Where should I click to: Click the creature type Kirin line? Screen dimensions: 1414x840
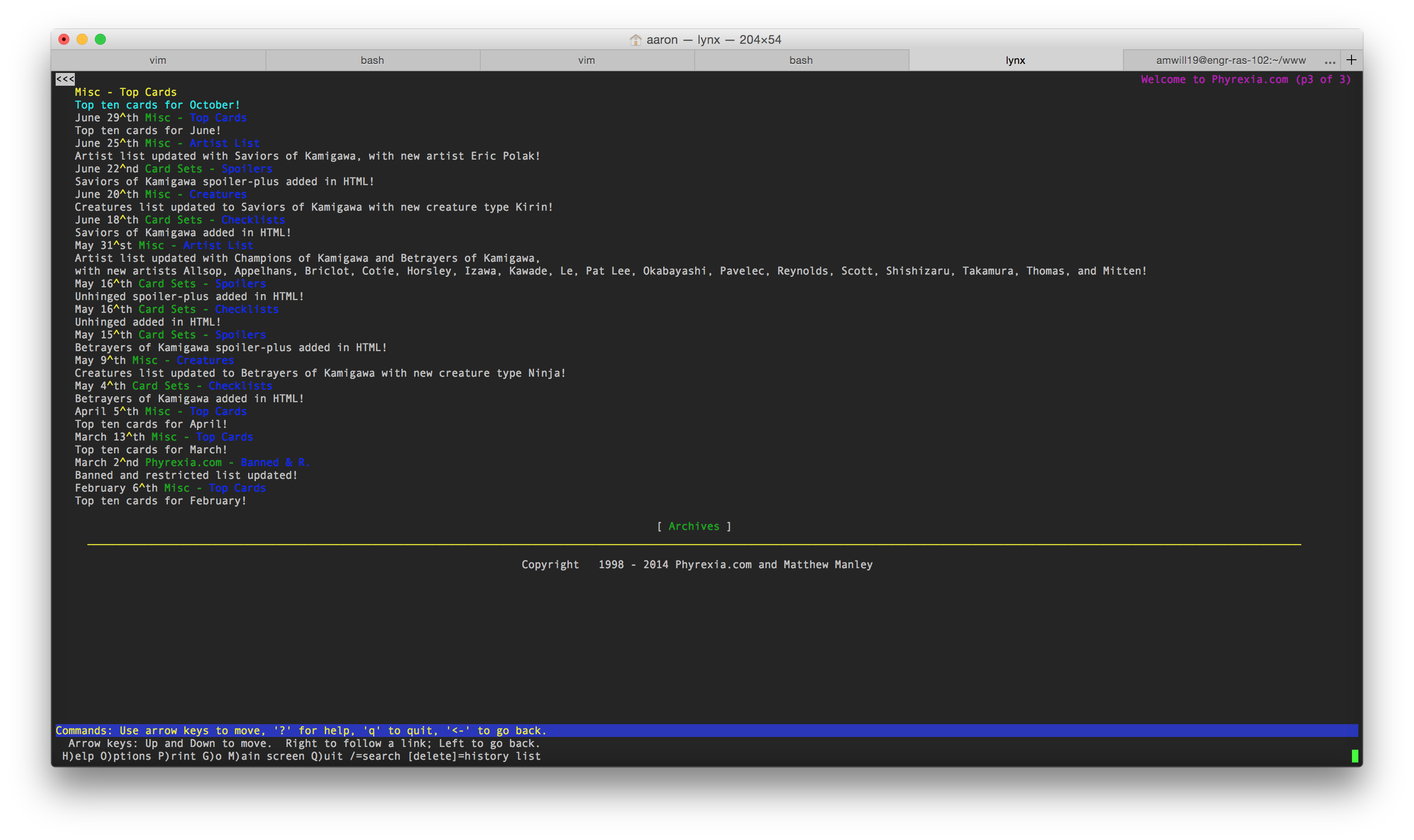click(x=314, y=207)
